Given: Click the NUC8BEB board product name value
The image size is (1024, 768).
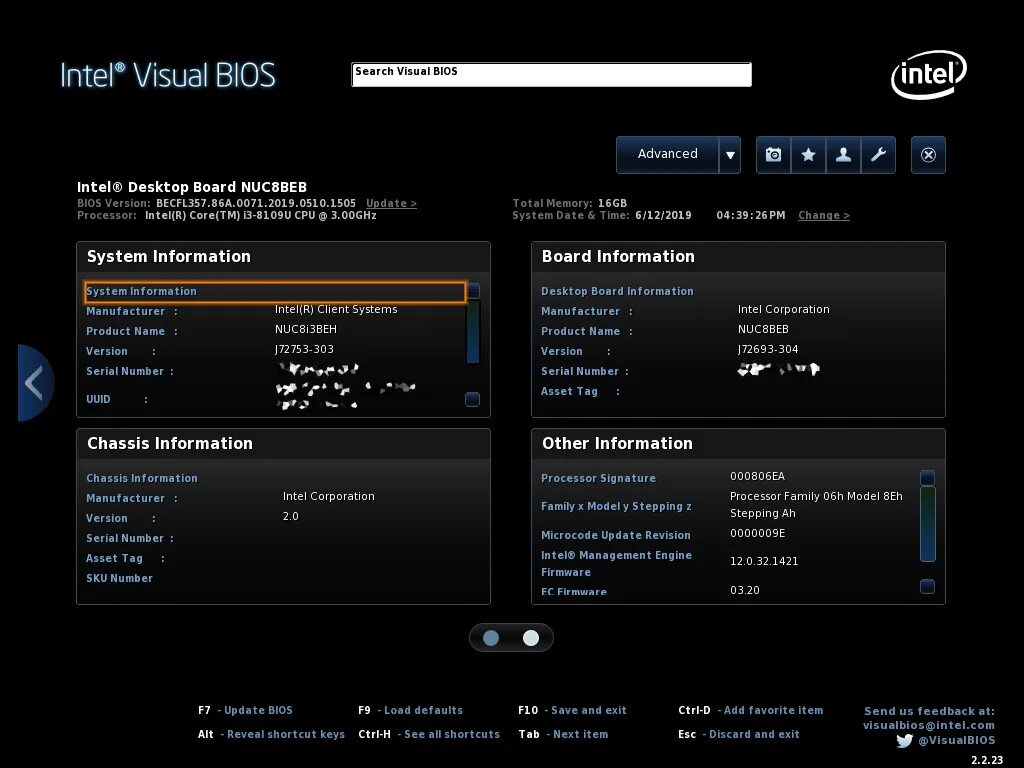Looking at the screenshot, I should (x=763, y=329).
